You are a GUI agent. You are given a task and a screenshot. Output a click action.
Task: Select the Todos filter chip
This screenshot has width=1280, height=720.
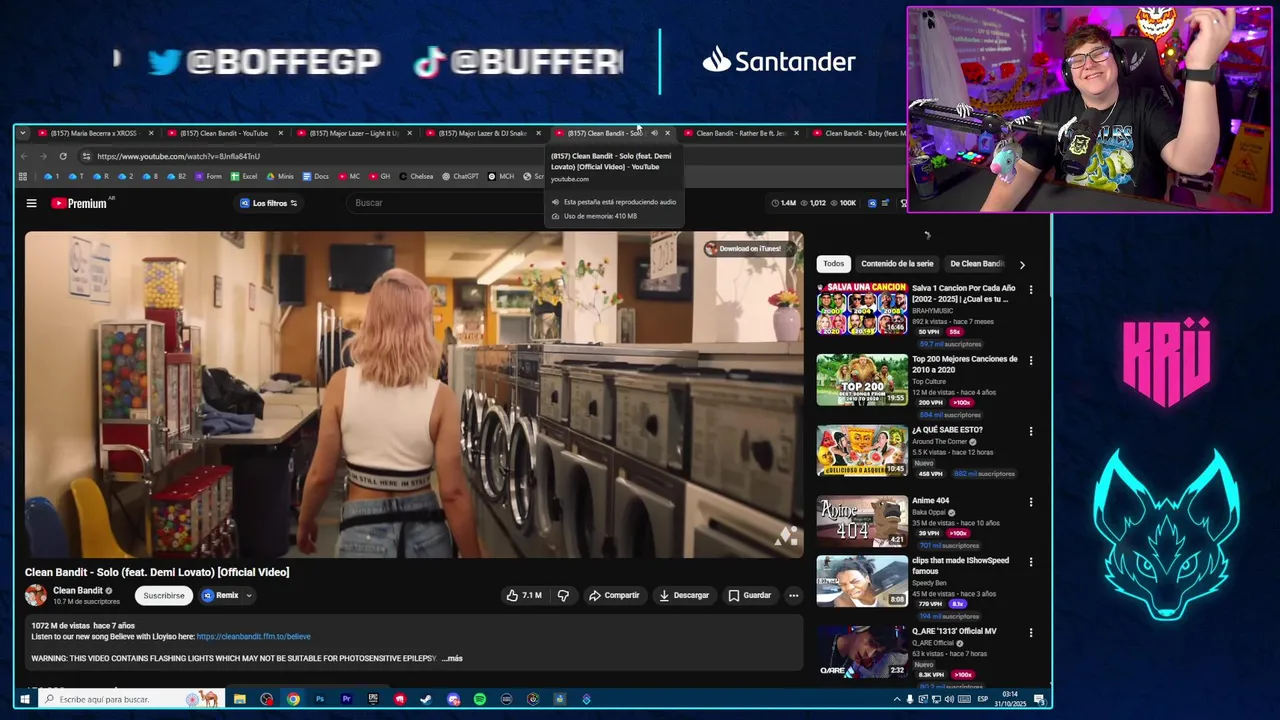[x=833, y=264]
